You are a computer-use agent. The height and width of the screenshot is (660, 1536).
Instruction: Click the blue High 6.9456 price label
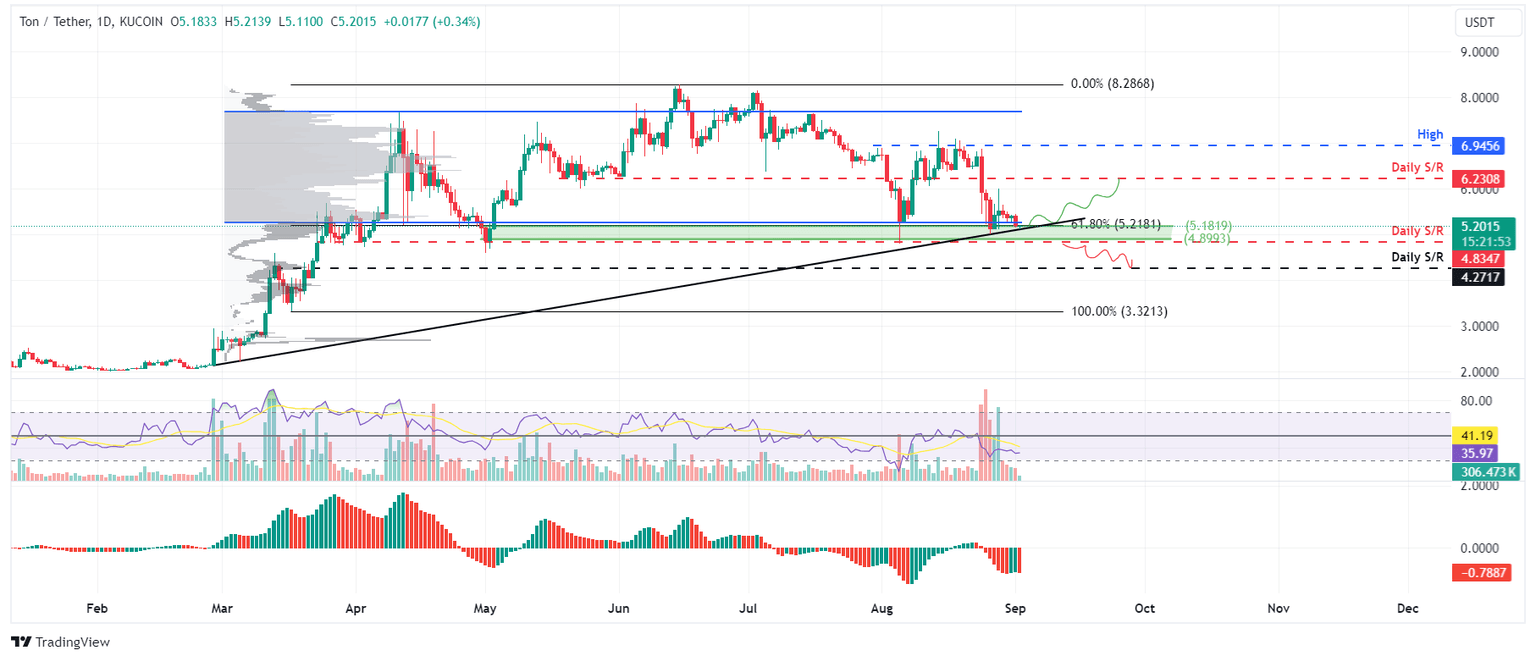pyautogui.click(x=1478, y=146)
